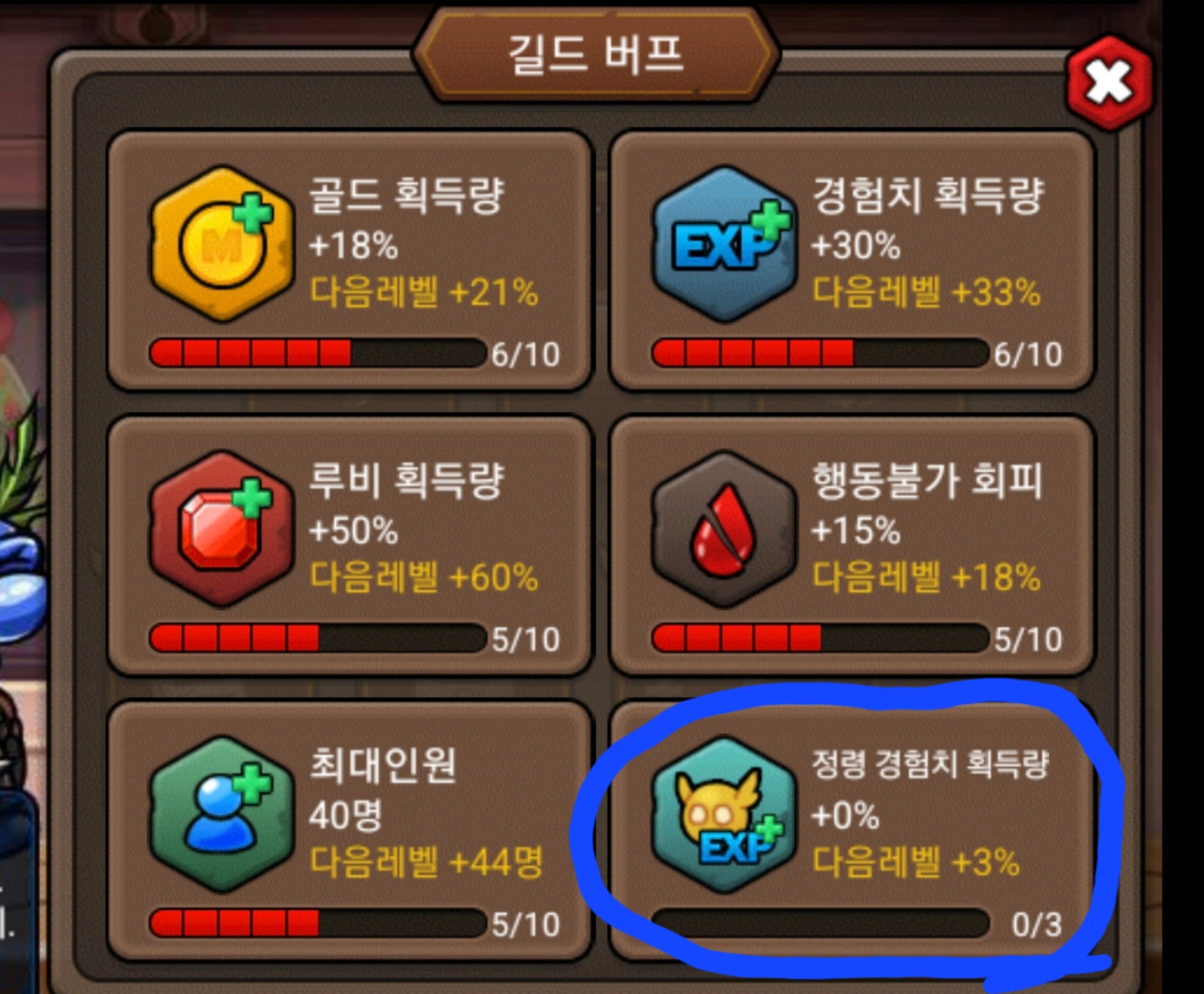Tap the 길드 버프 title banner
The width and height of the screenshot is (1204, 994).
(x=596, y=54)
